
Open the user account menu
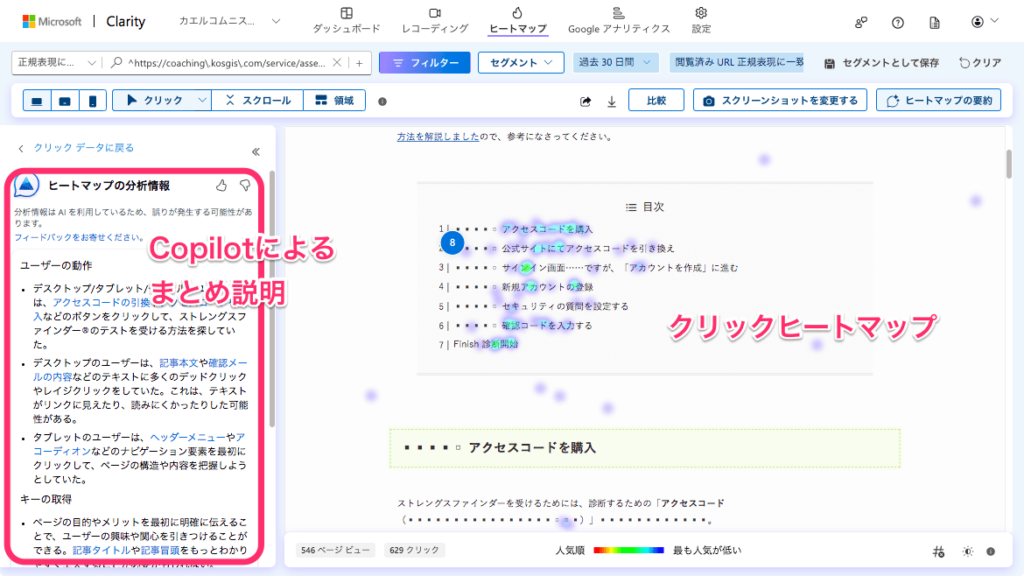[985, 22]
